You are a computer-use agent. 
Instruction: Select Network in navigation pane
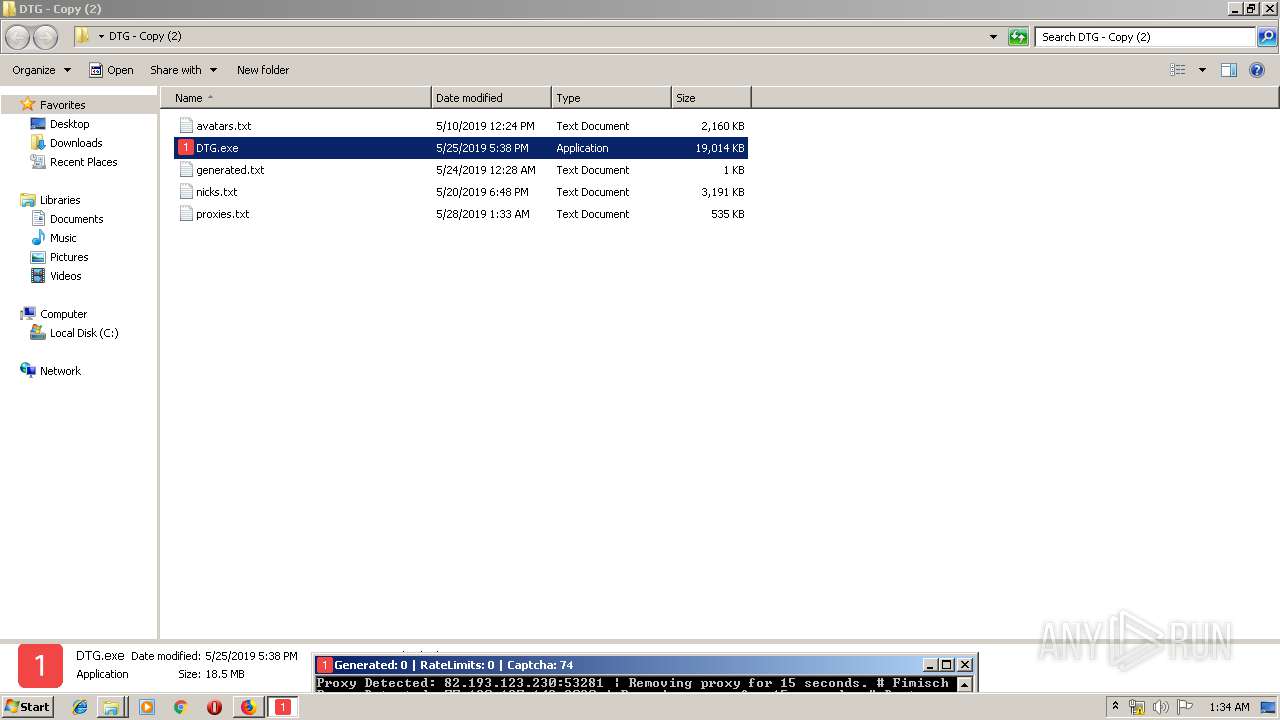tap(60, 371)
